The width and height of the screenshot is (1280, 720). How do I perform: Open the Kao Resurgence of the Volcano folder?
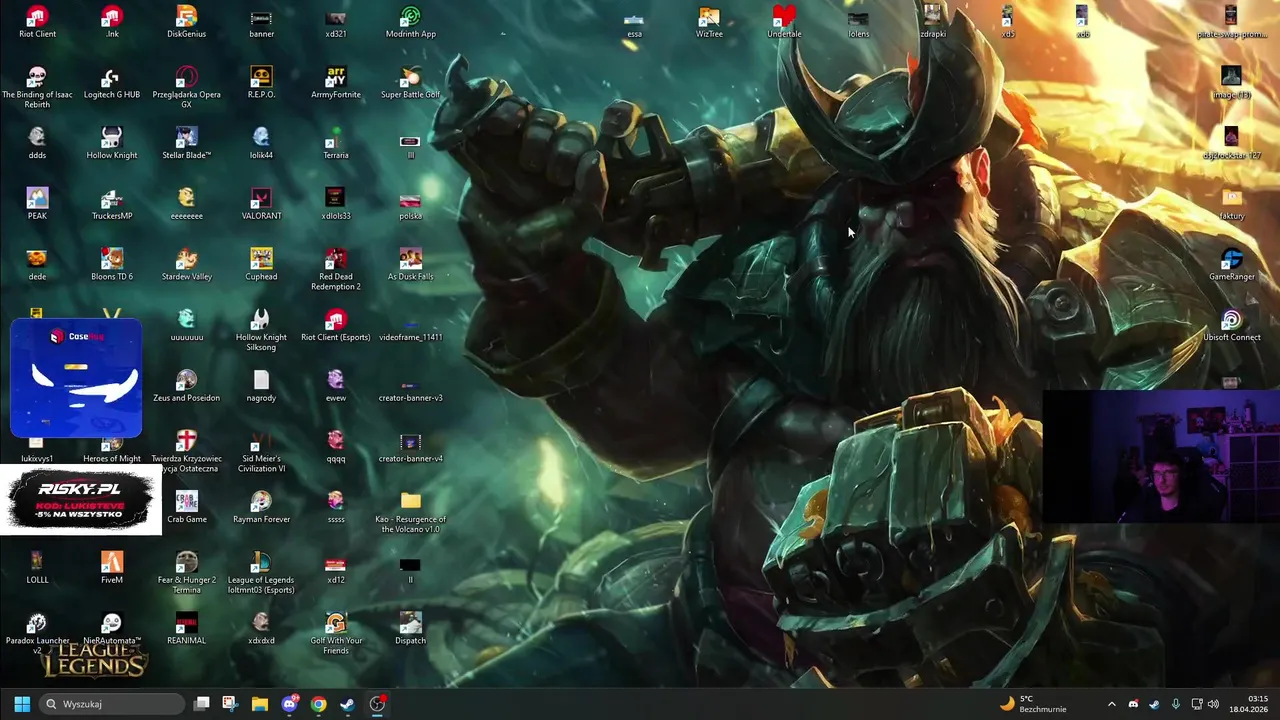click(410, 512)
